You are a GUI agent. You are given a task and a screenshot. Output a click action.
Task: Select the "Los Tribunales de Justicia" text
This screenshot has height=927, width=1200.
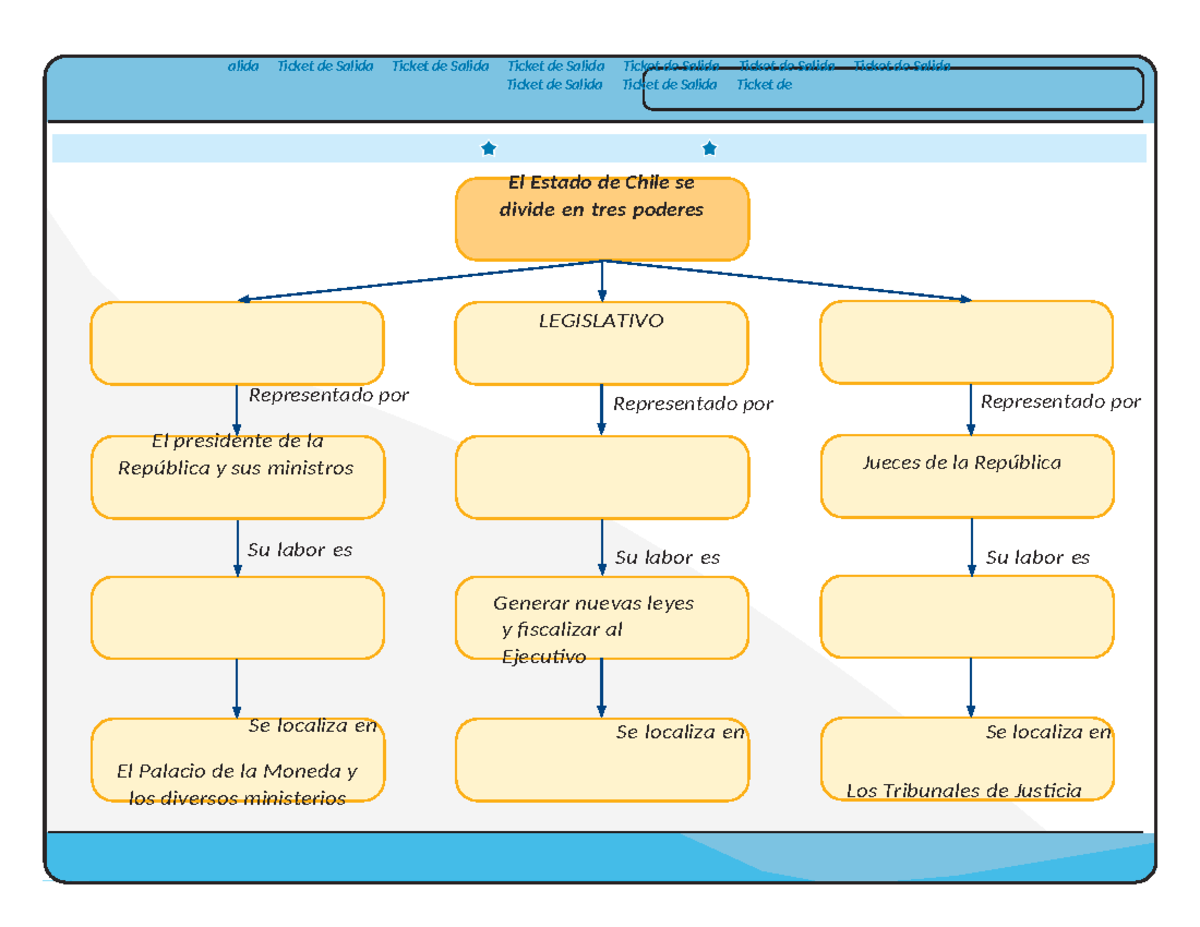(964, 791)
